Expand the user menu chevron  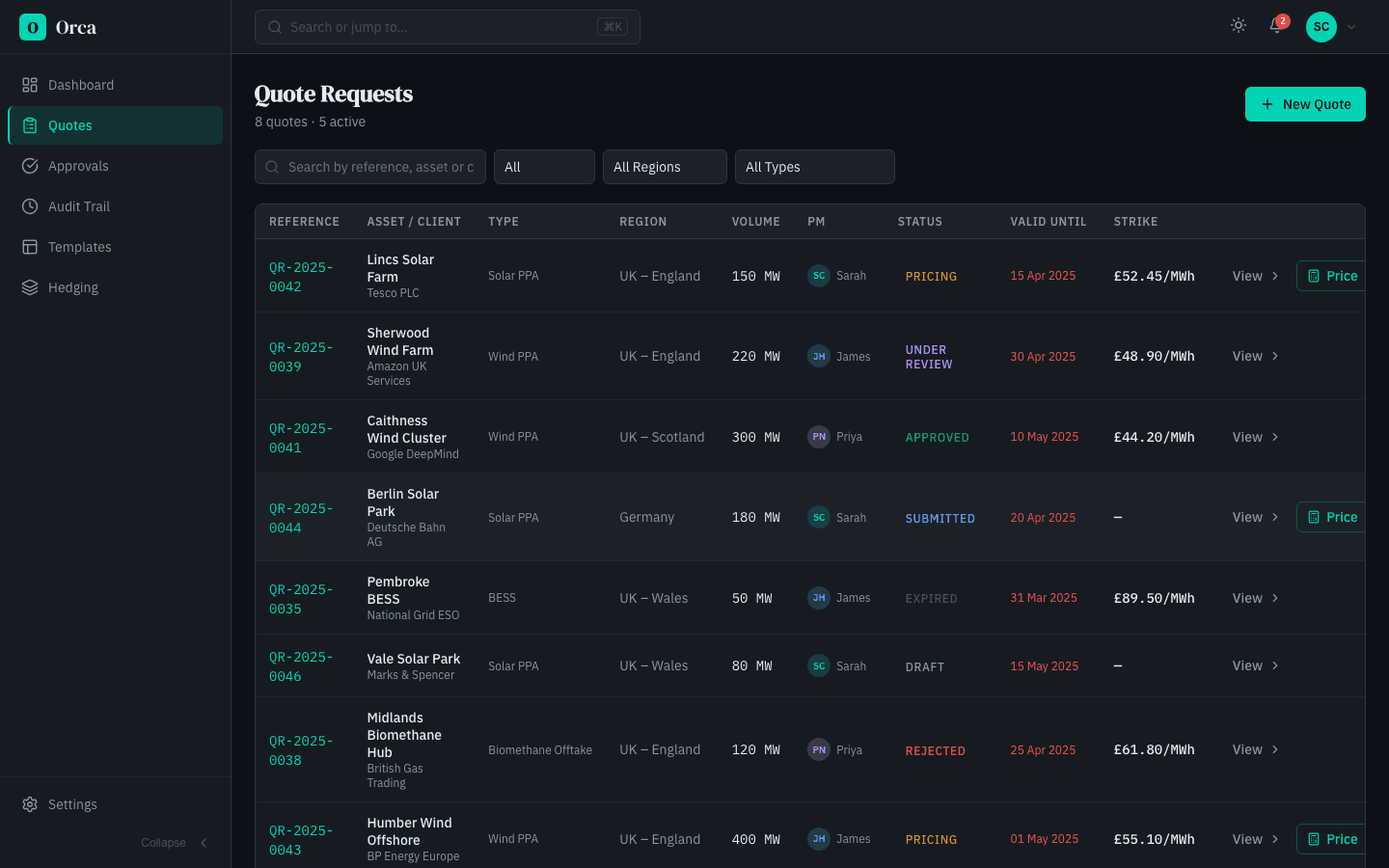point(1351,27)
